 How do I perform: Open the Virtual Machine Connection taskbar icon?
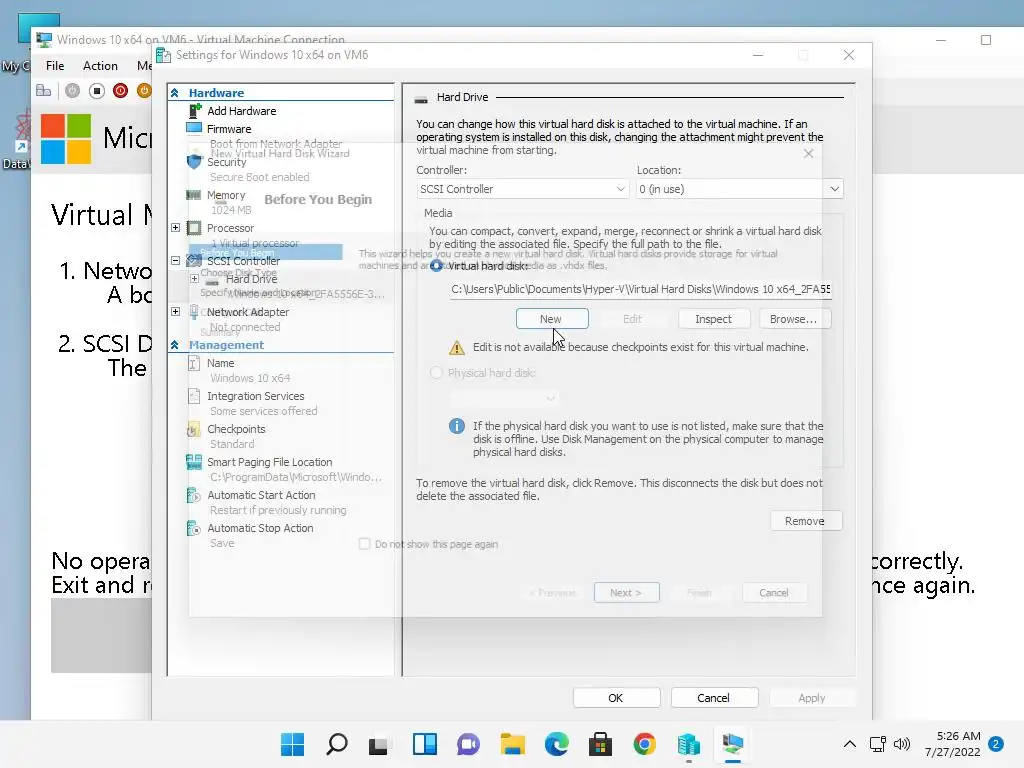tap(733, 744)
